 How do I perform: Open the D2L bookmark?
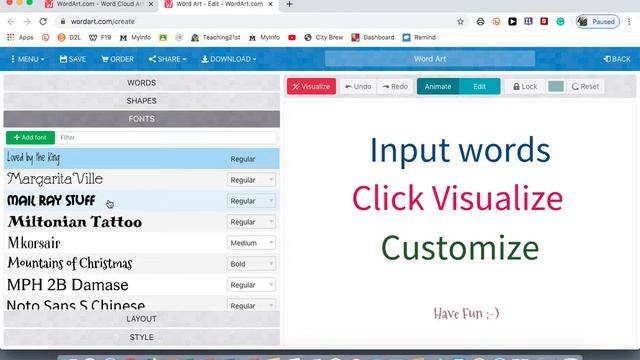coord(69,38)
